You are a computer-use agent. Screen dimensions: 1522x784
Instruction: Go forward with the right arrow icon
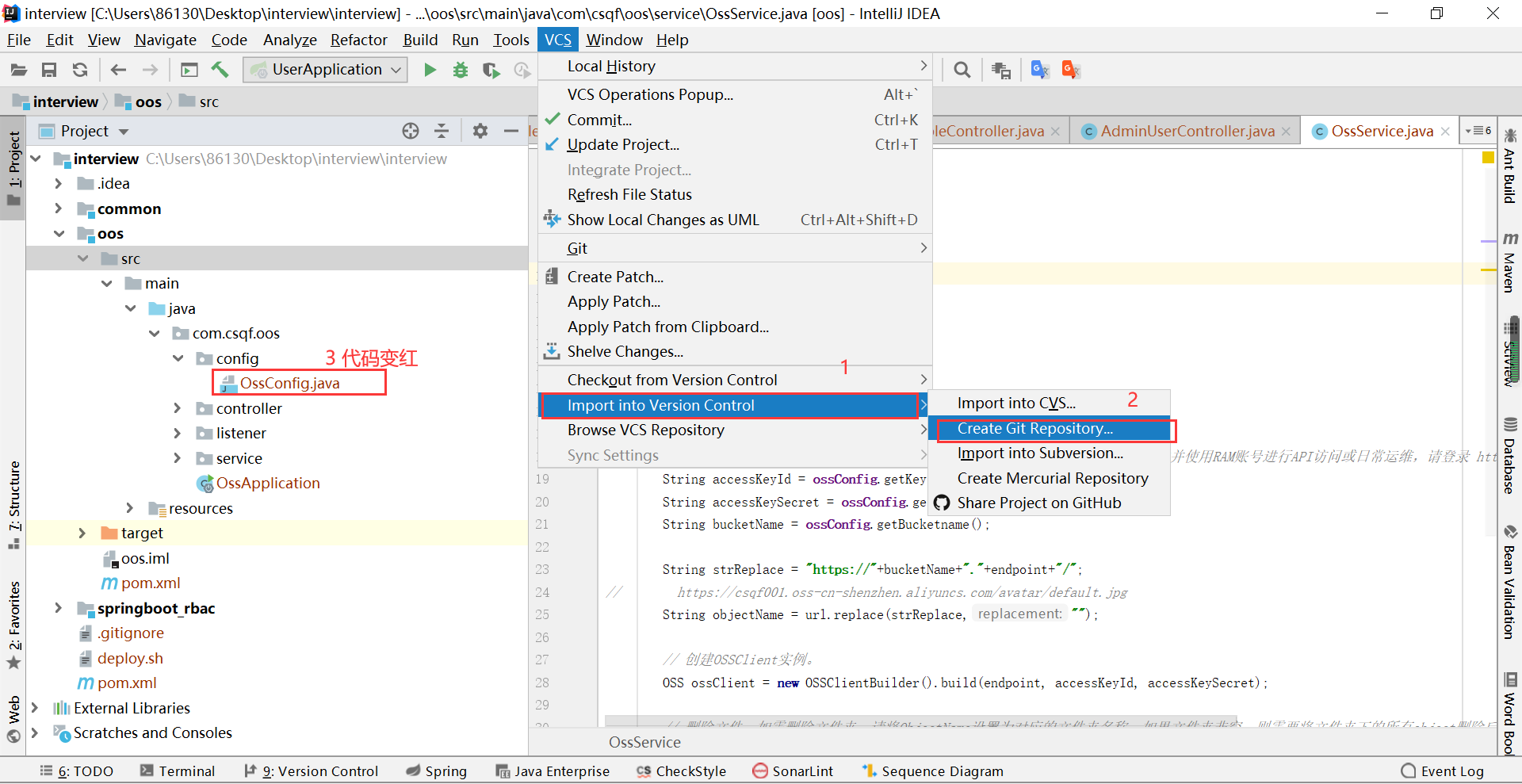coord(150,70)
